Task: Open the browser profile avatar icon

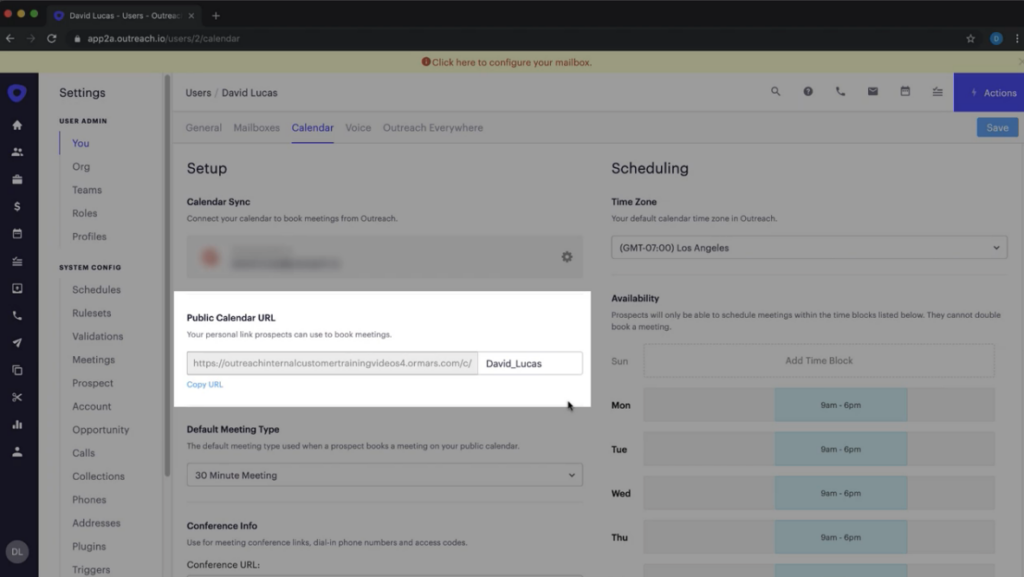Action: coord(996,39)
